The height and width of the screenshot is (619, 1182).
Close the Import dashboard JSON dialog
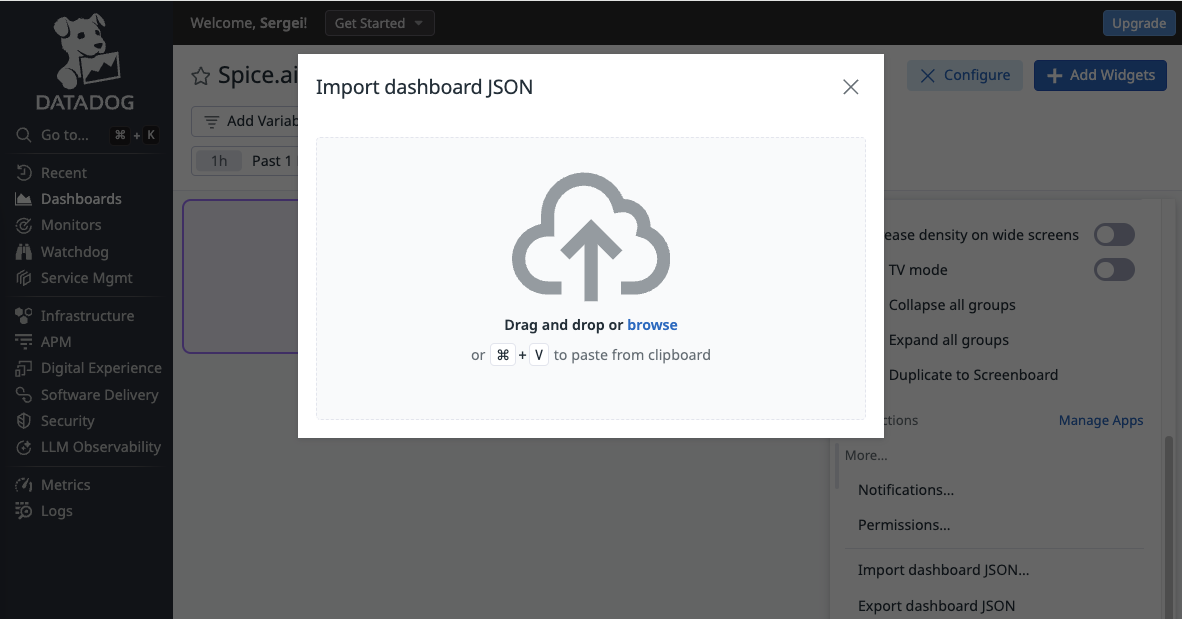[x=851, y=87]
